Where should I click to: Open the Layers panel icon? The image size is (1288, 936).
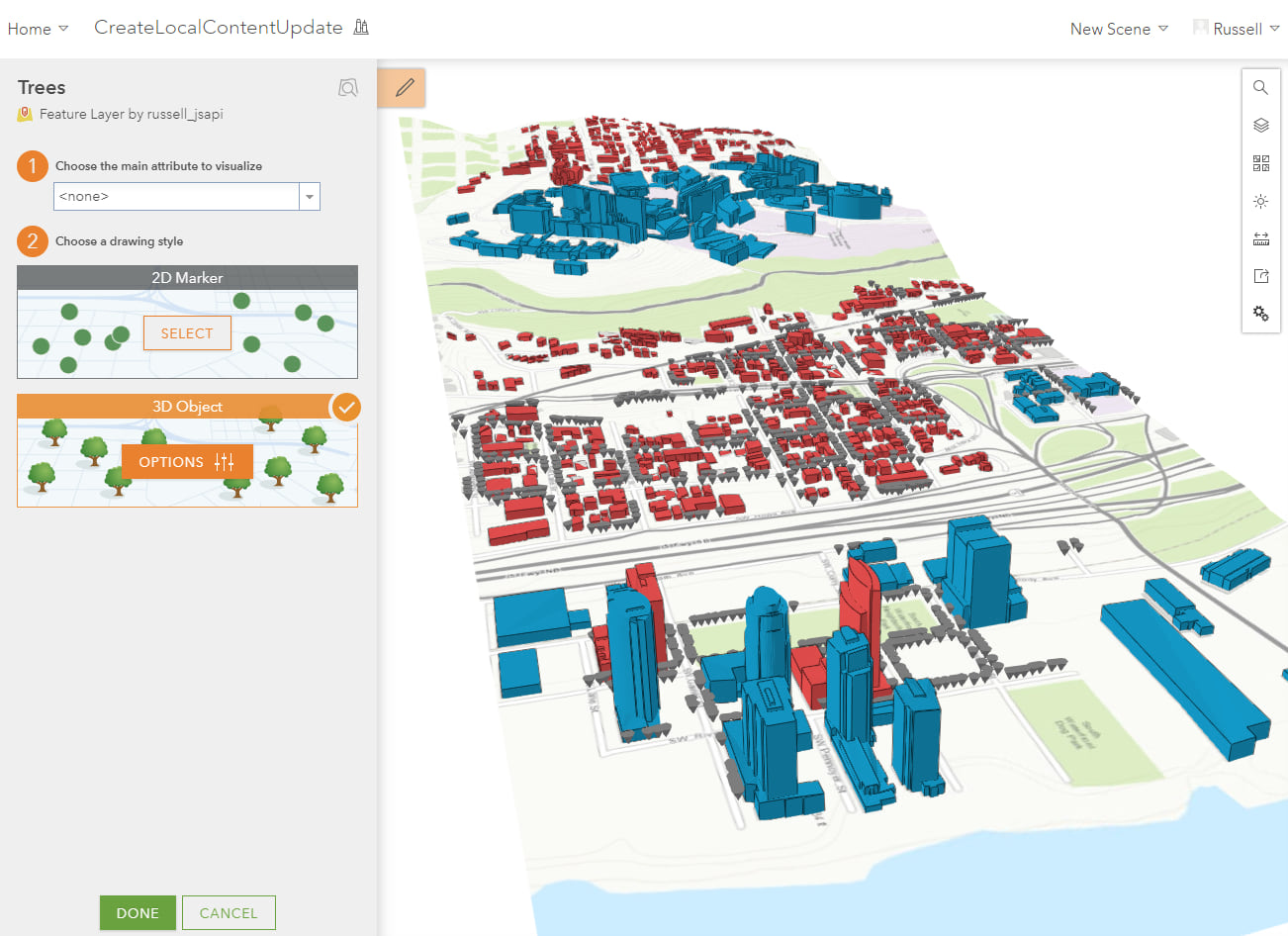click(1260, 126)
